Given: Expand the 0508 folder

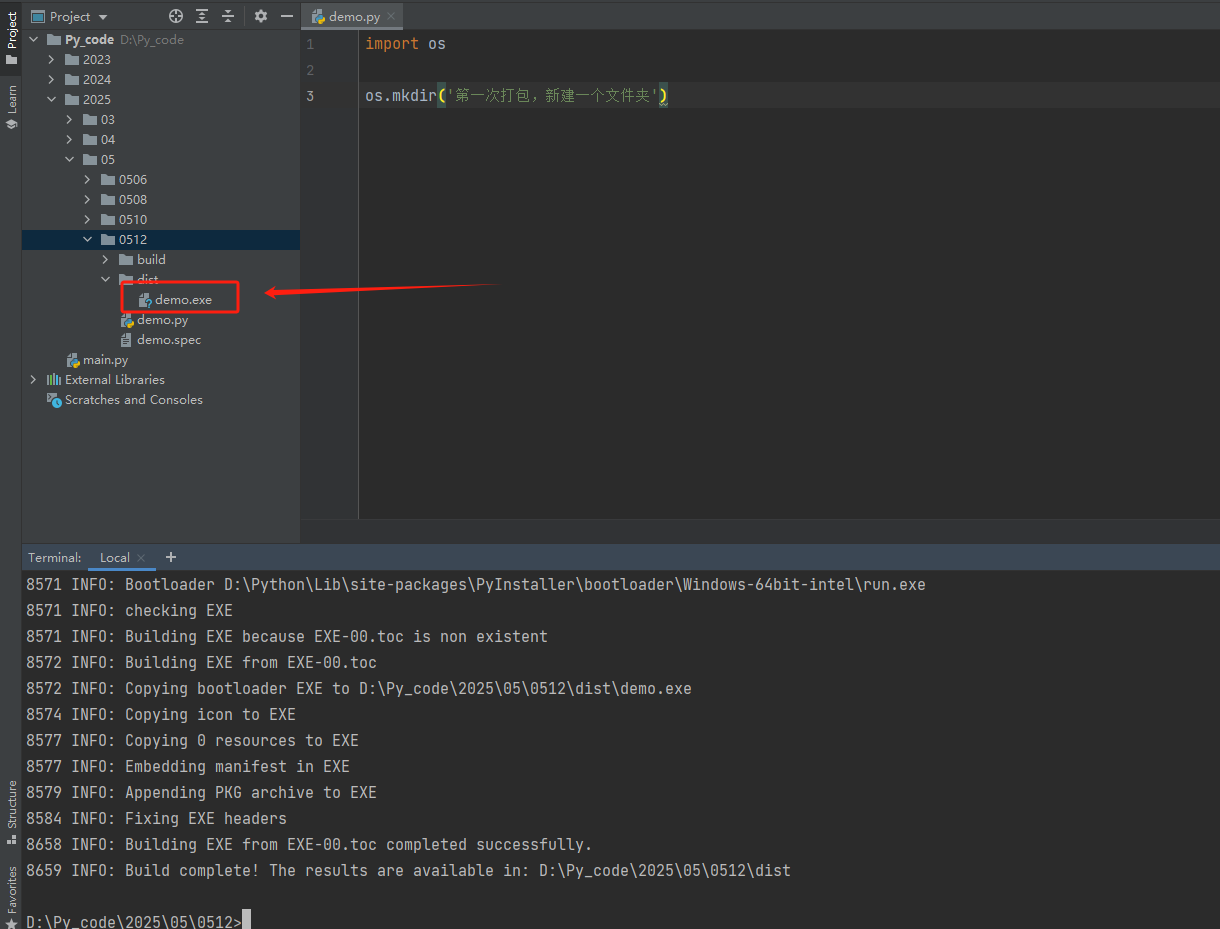Looking at the screenshot, I should [87, 200].
